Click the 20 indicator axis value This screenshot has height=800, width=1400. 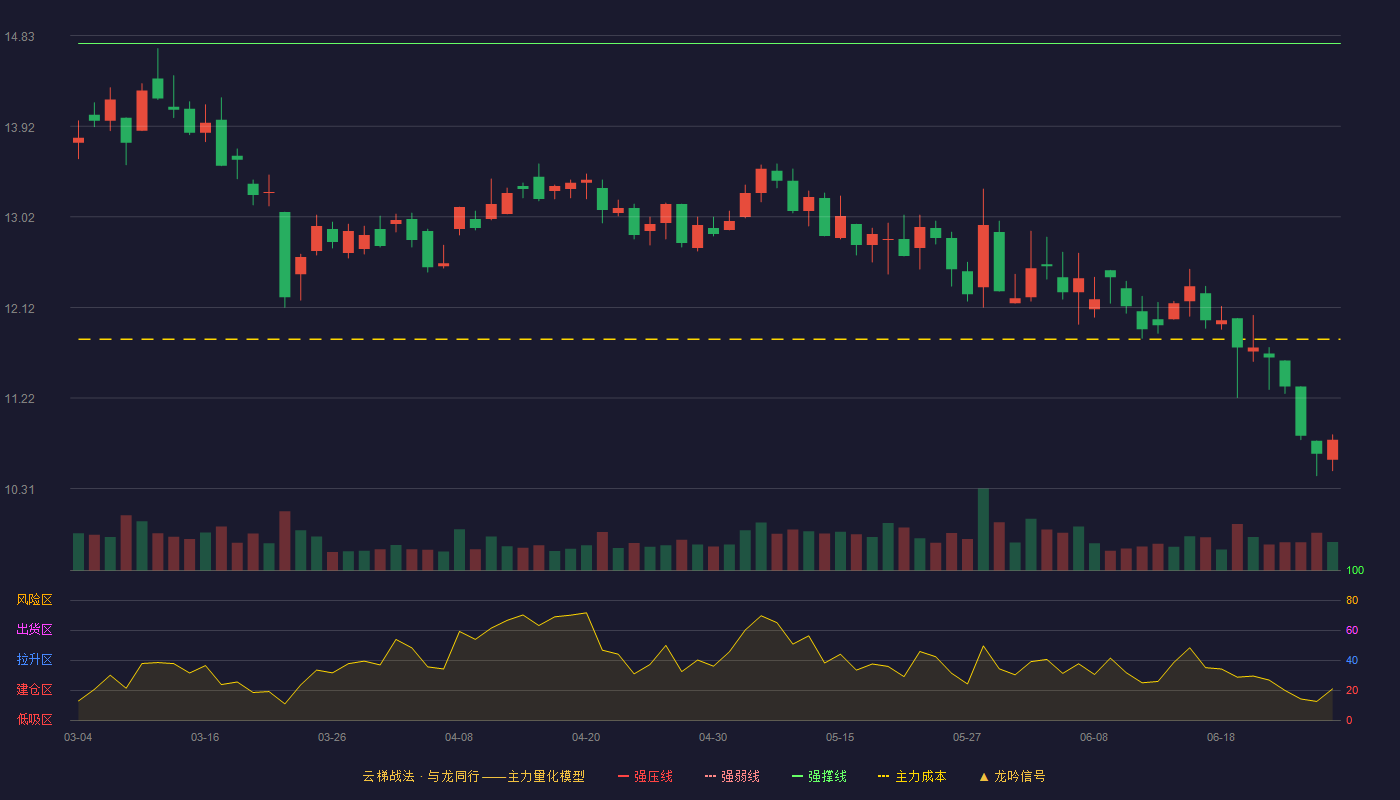[1352, 690]
